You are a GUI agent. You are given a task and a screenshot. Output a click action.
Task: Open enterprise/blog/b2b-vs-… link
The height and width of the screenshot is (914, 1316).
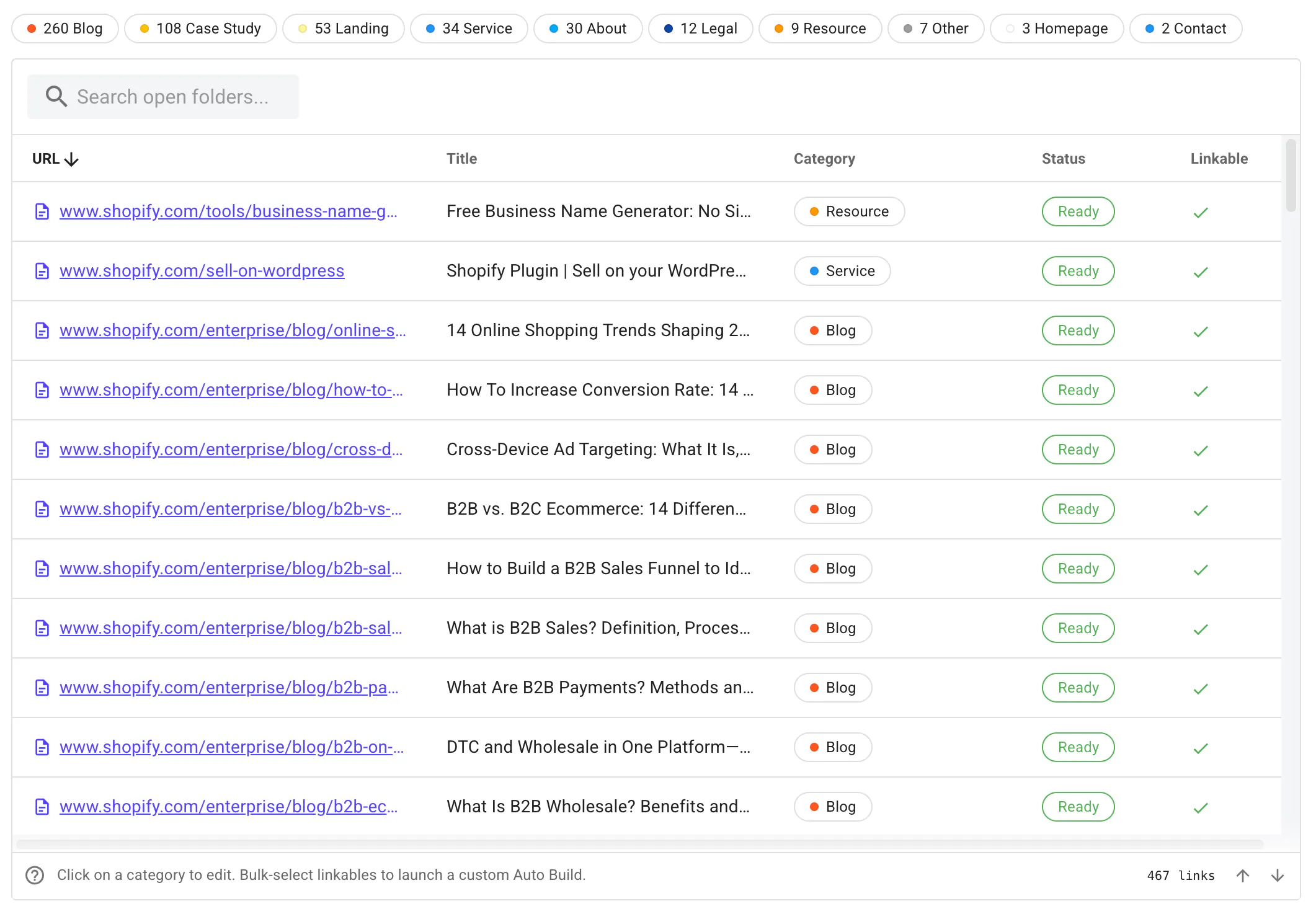(x=231, y=509)
